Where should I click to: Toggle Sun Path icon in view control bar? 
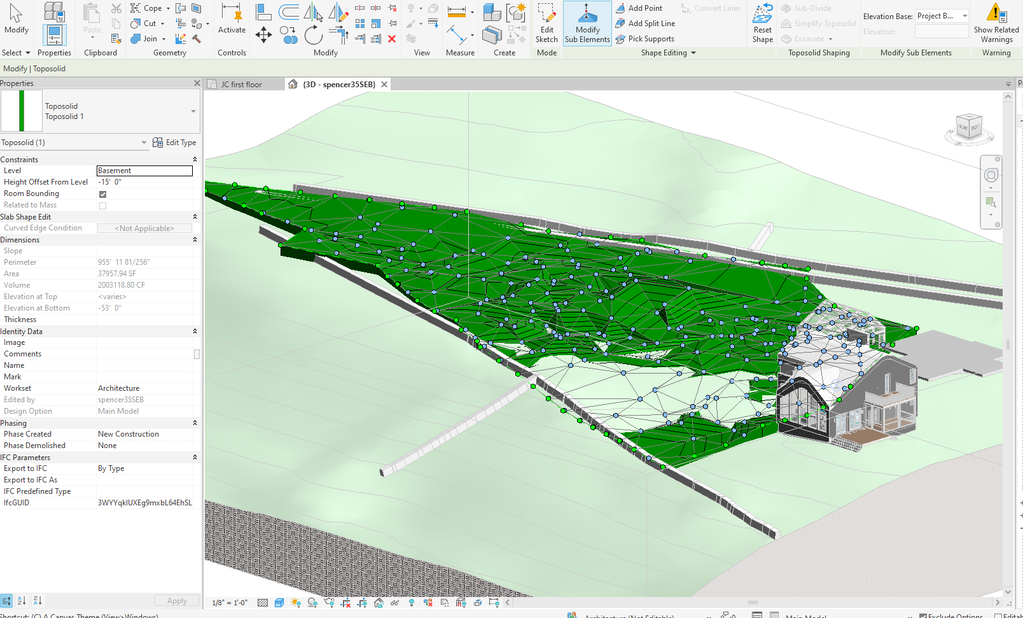(x=296, y=602)
